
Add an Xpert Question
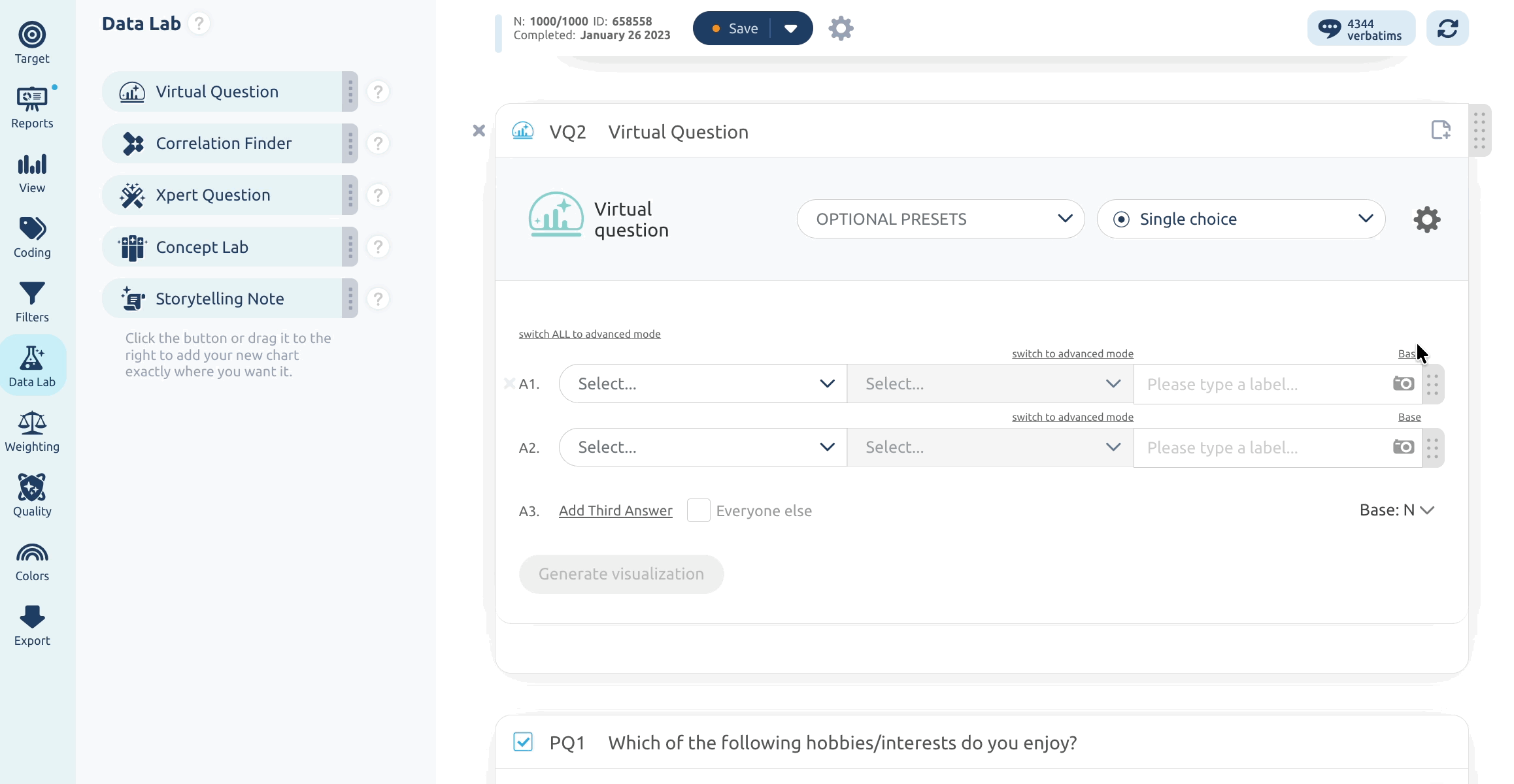(229, 195)
